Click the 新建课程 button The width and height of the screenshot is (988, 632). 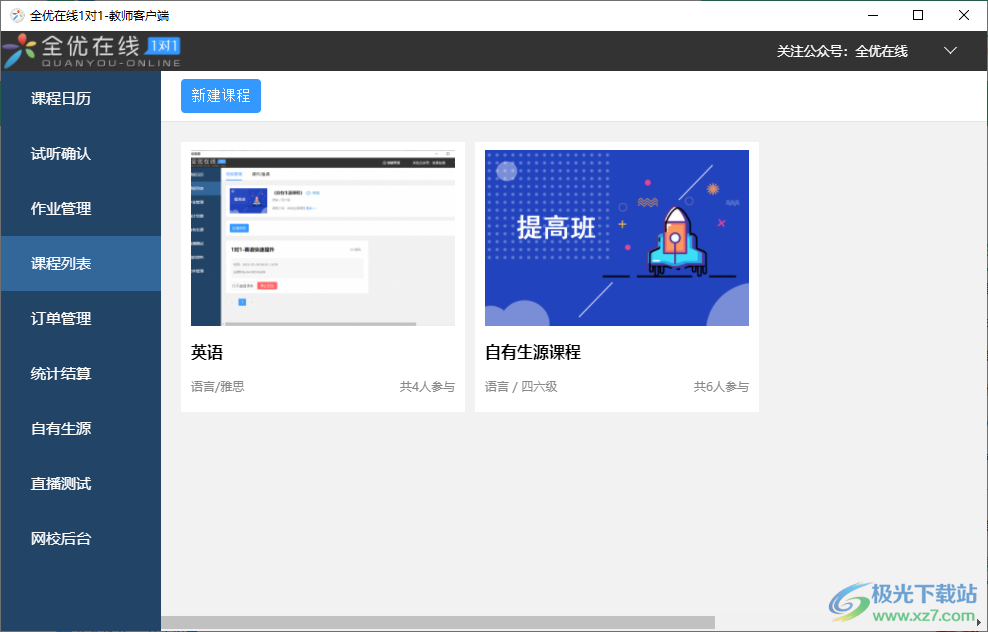220,96
